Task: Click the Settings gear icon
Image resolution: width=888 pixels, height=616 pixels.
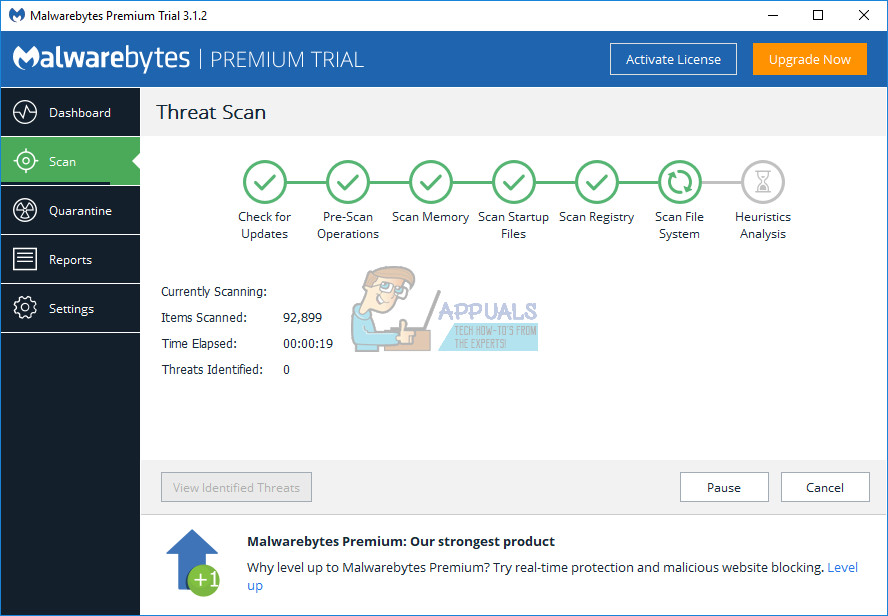Action: (x=25, y=308)
